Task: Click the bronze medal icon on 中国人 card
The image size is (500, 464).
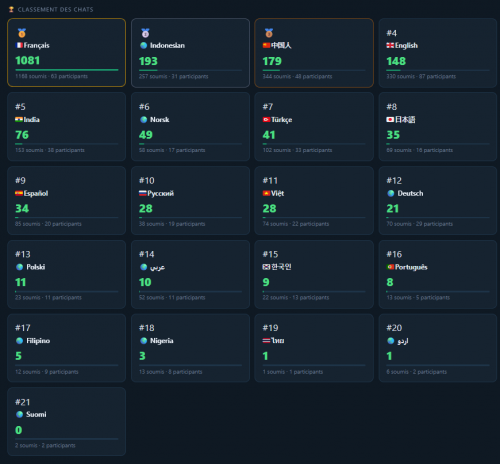Action: click(x=269, y=33)
